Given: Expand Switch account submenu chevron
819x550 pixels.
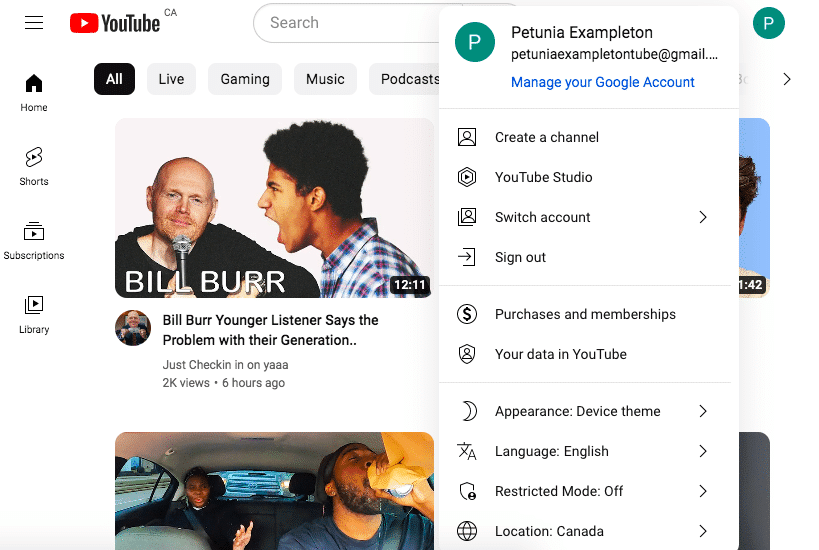Looking at the screenshot, I should pyautogui.click(x=703, y=217).
